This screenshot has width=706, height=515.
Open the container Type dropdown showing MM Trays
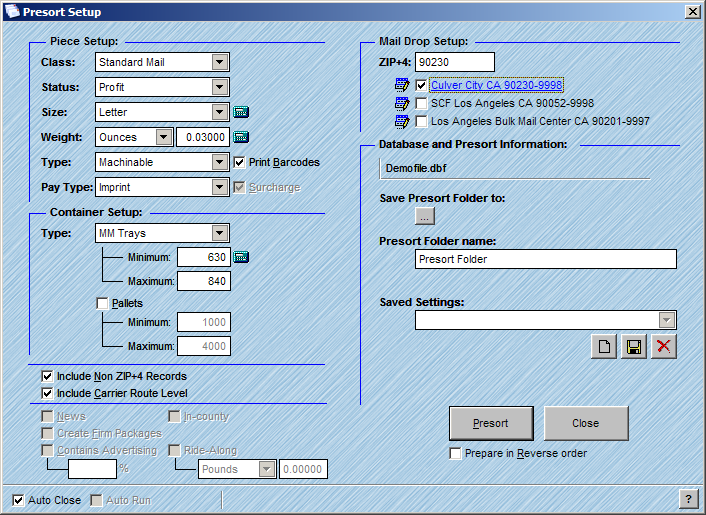click(220, 233)
